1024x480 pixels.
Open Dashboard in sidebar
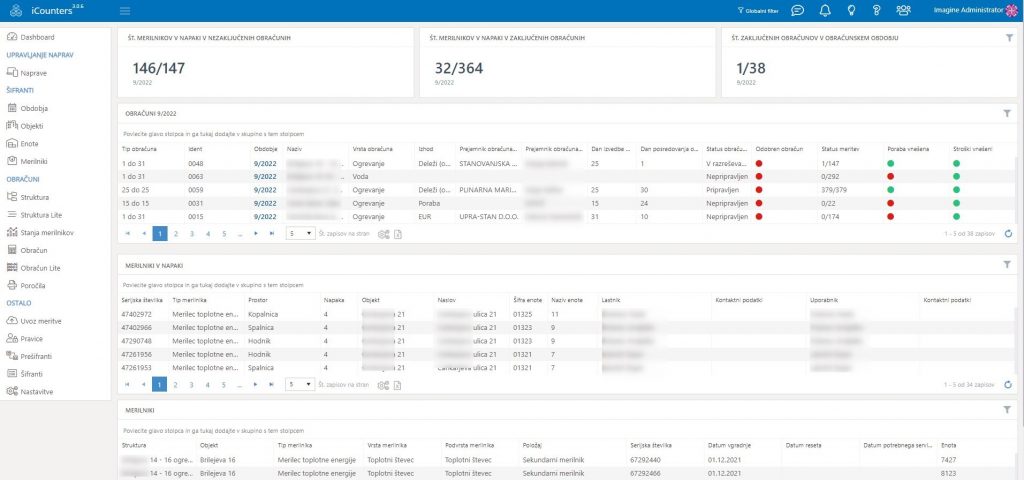[37, 37]
